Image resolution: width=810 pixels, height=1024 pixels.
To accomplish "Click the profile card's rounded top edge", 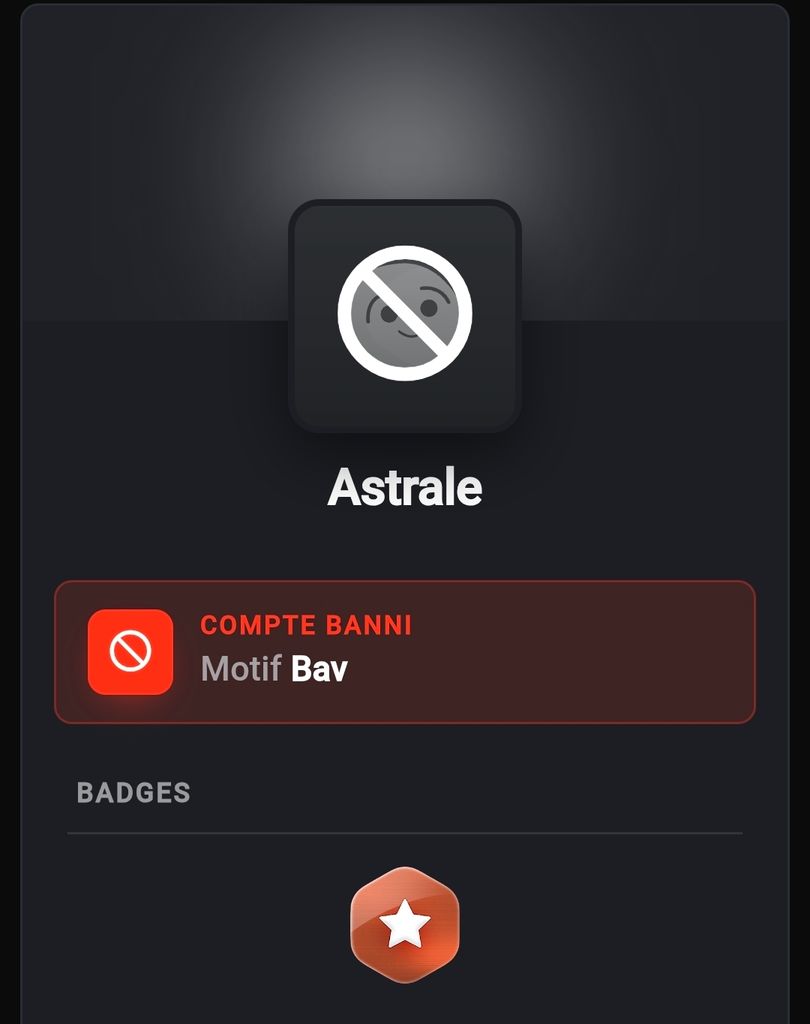I will click(405, 5).
